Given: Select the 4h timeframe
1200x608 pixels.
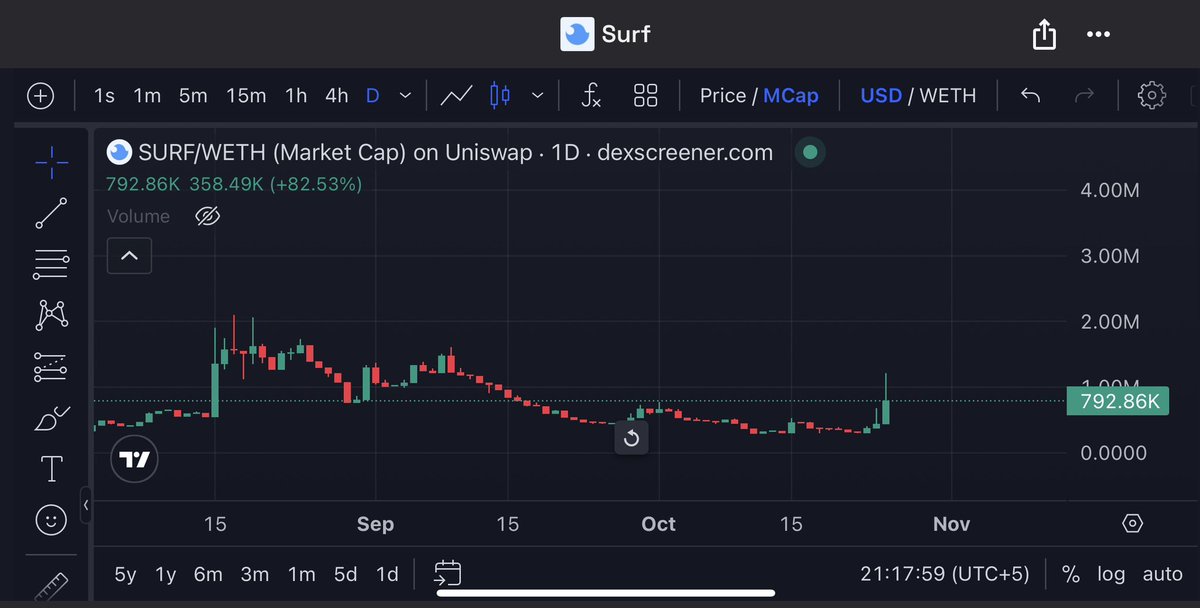Looking at the screenshot, I should (x=337, y=96).
